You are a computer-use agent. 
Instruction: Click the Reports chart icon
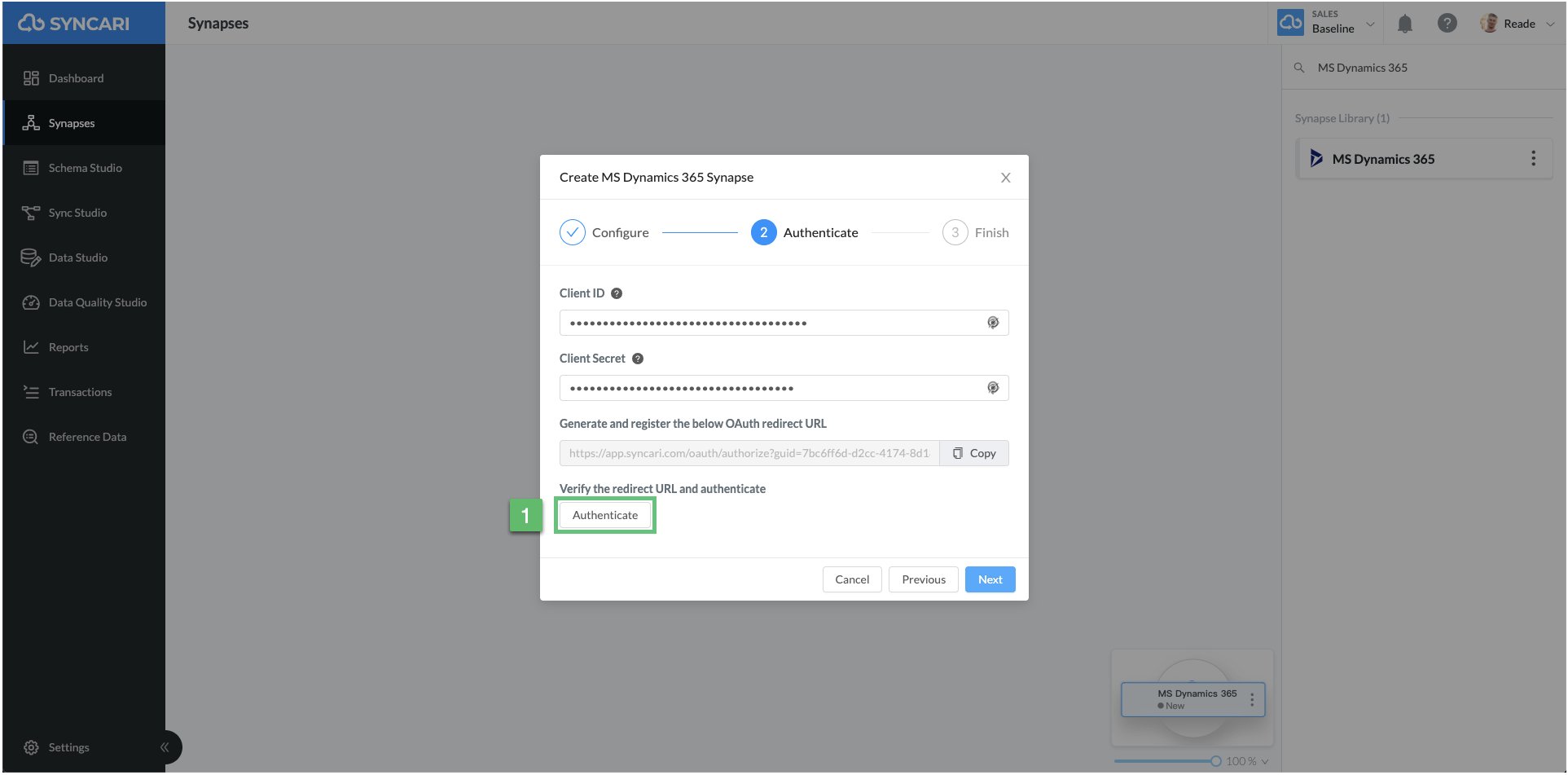31,347
